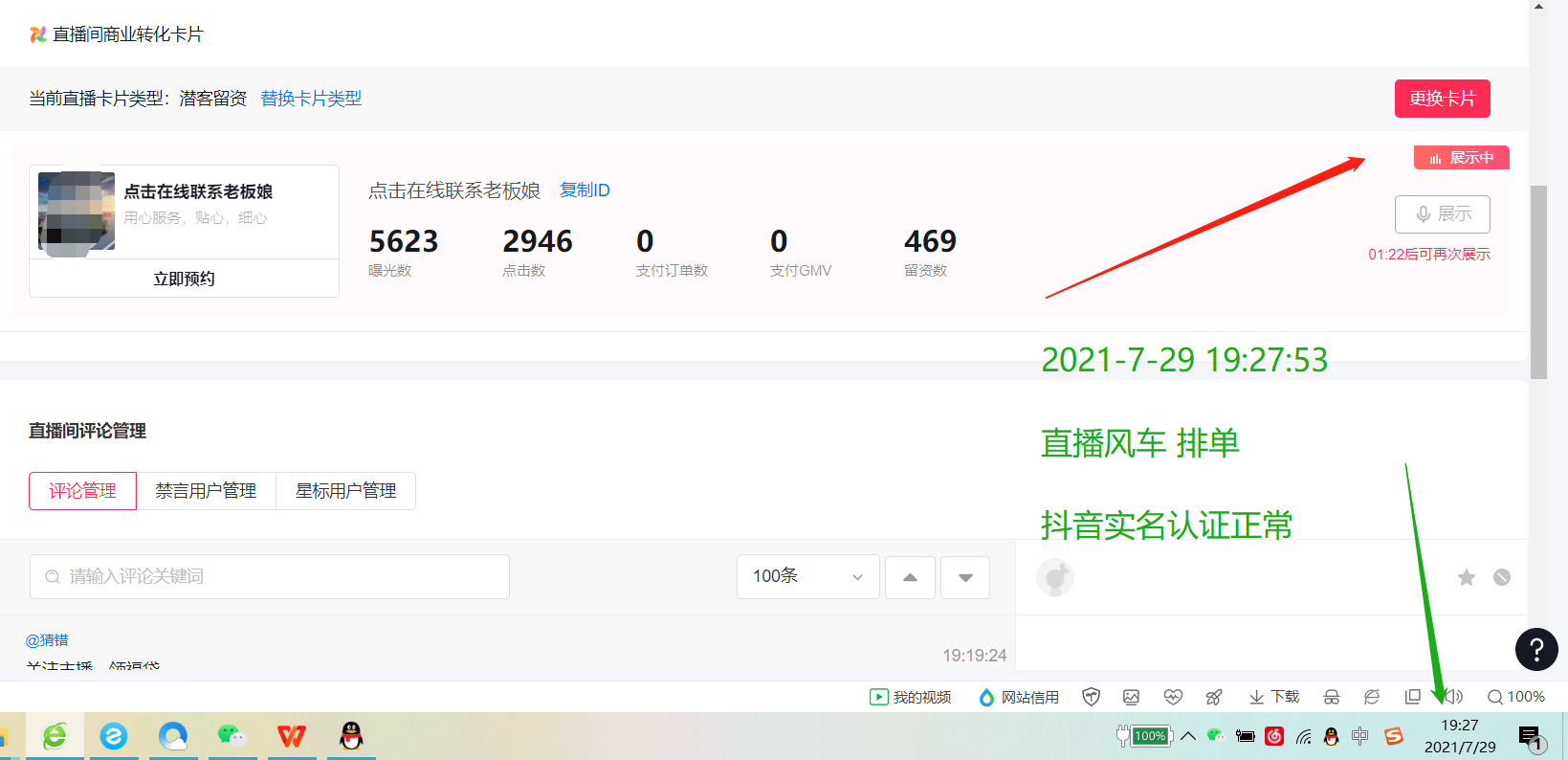This screenshot has height=760, width=1568.
Task: Switch to the 星标用户管理 tab
Action: (345, 491)
